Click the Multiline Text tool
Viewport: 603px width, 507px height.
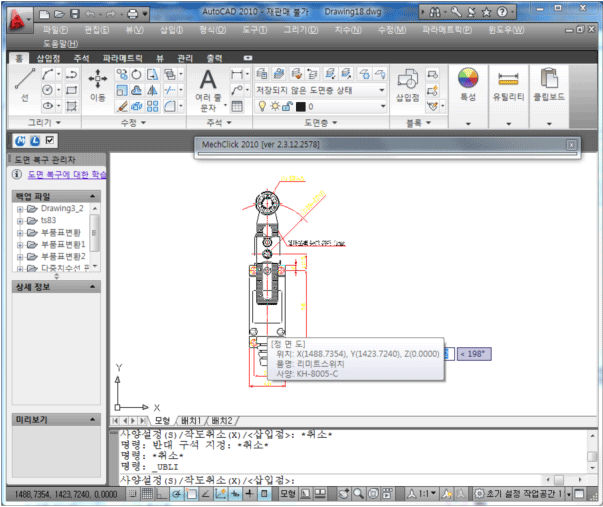coord(208,88)
